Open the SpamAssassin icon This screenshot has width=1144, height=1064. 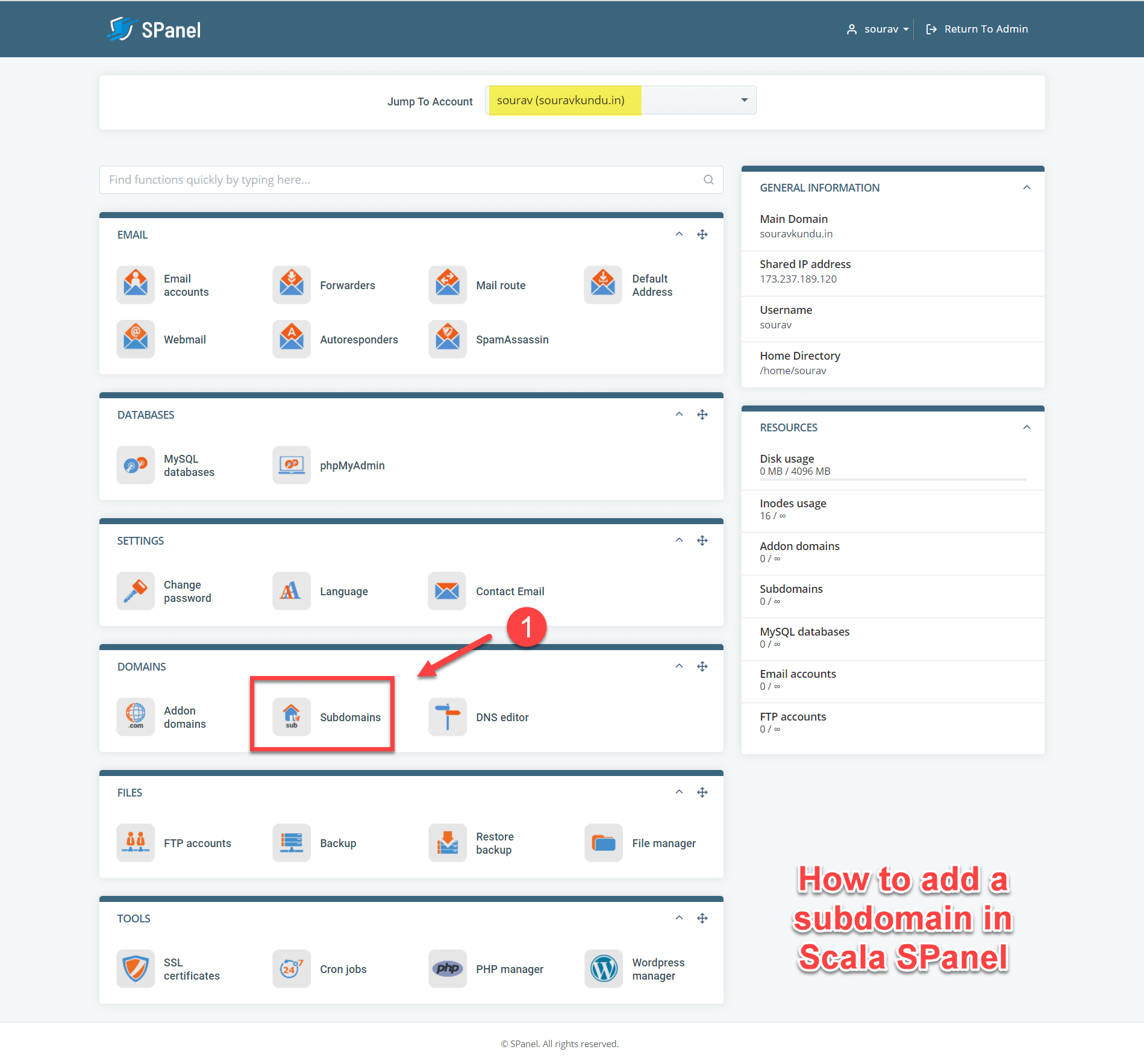[448, 339]
